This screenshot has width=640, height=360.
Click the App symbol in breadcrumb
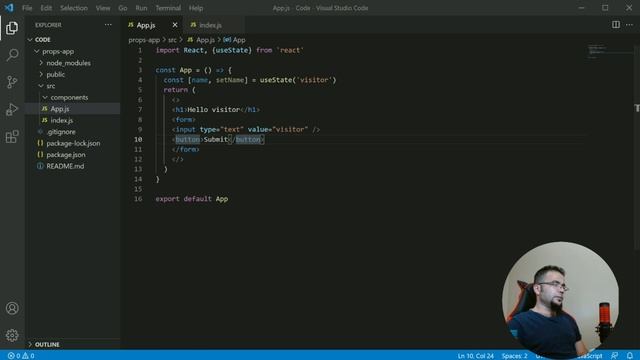point(239,40)
